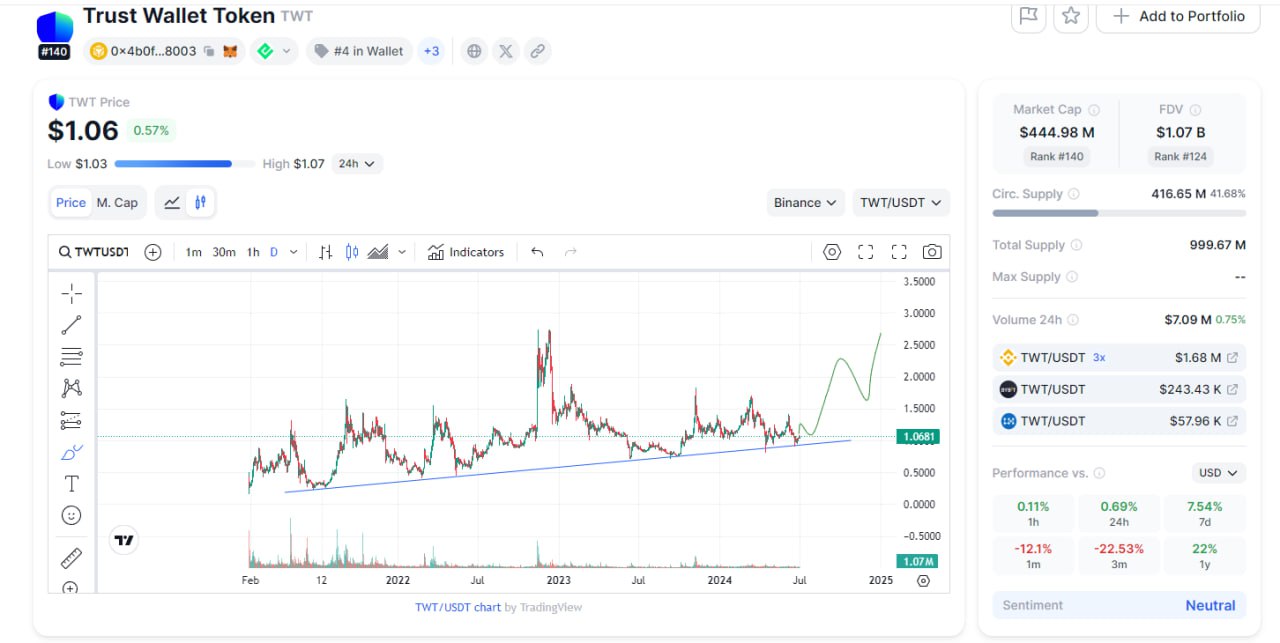The width and height of the screenshot is (1280, 643).
Task: Open the website globe icon
Action: (x=475, y=51)
